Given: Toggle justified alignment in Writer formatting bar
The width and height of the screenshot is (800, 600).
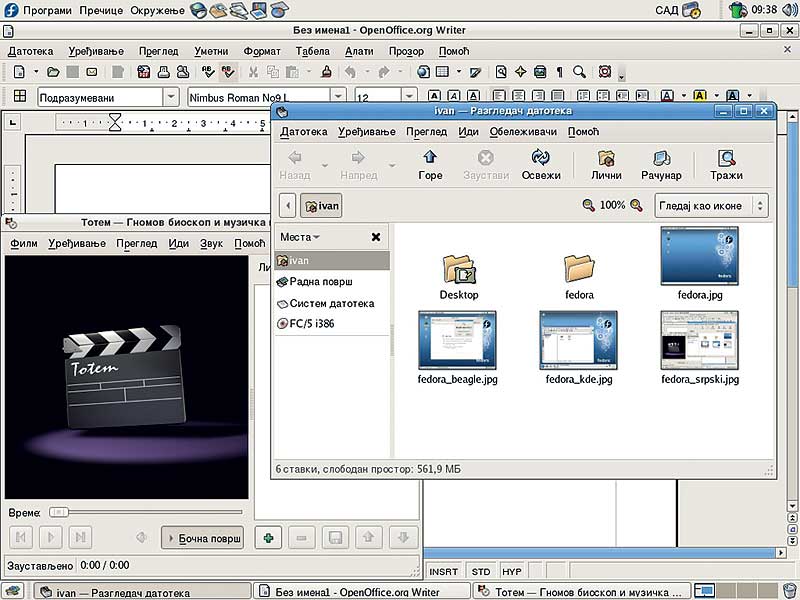Looking at the screenshot, I should pos(558,95).
